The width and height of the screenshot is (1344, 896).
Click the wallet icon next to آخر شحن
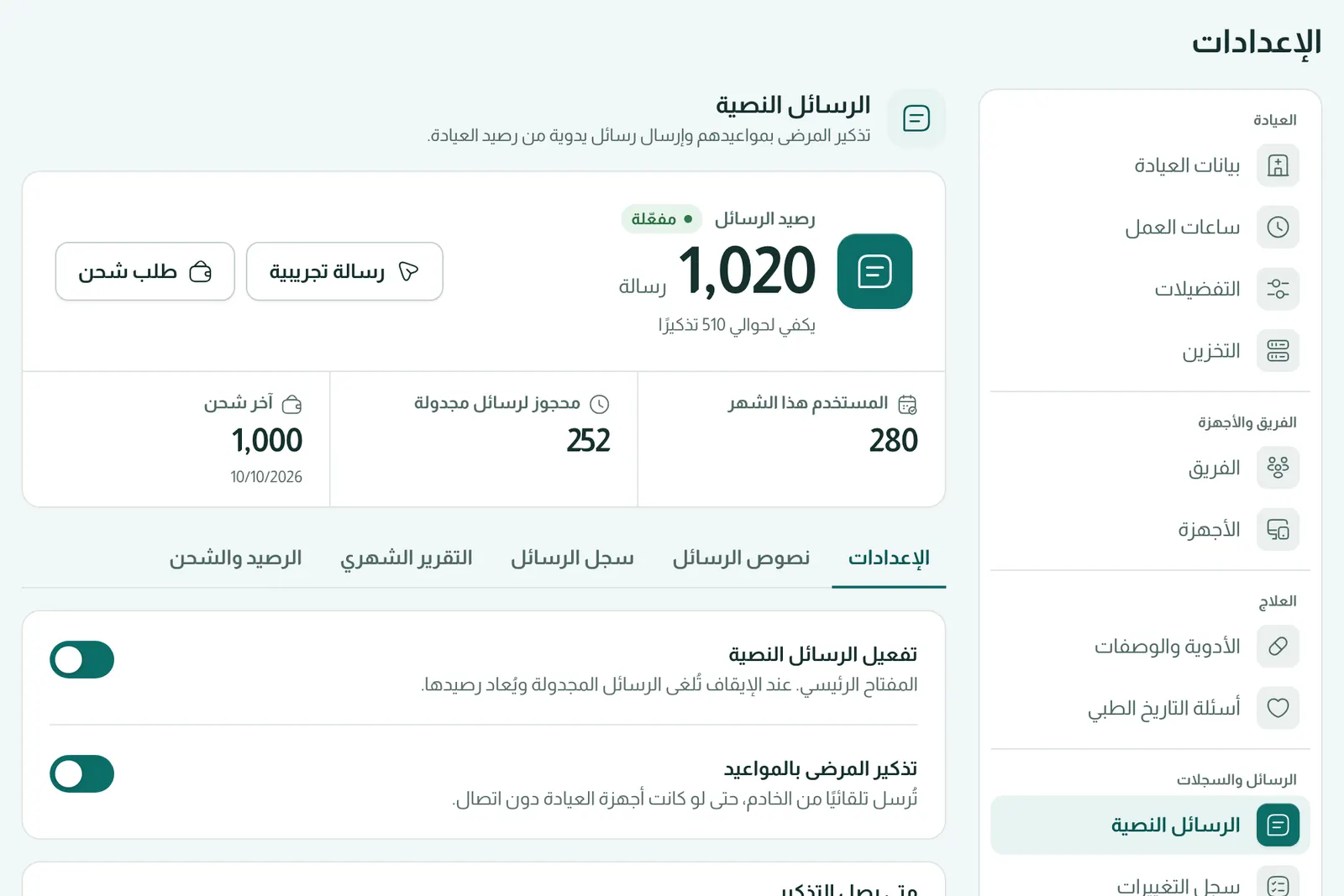point(291,405)
